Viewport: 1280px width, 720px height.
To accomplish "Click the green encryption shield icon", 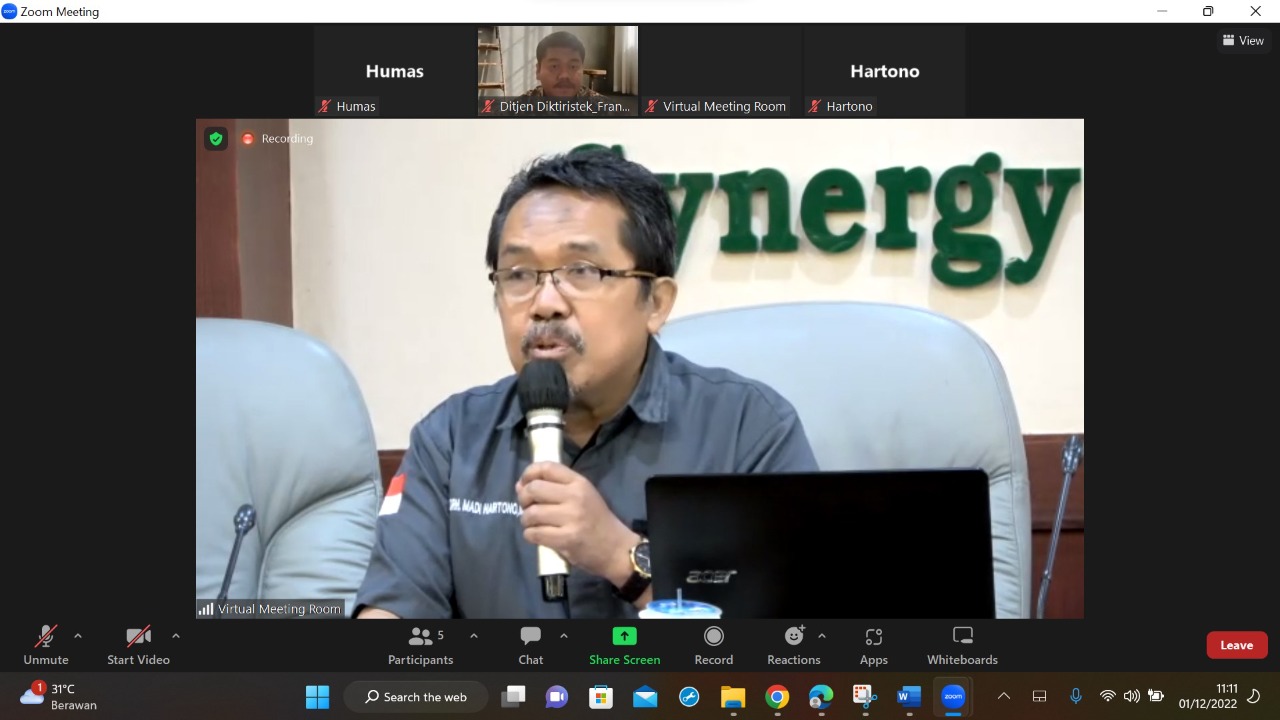I will (x=216, y=139).
